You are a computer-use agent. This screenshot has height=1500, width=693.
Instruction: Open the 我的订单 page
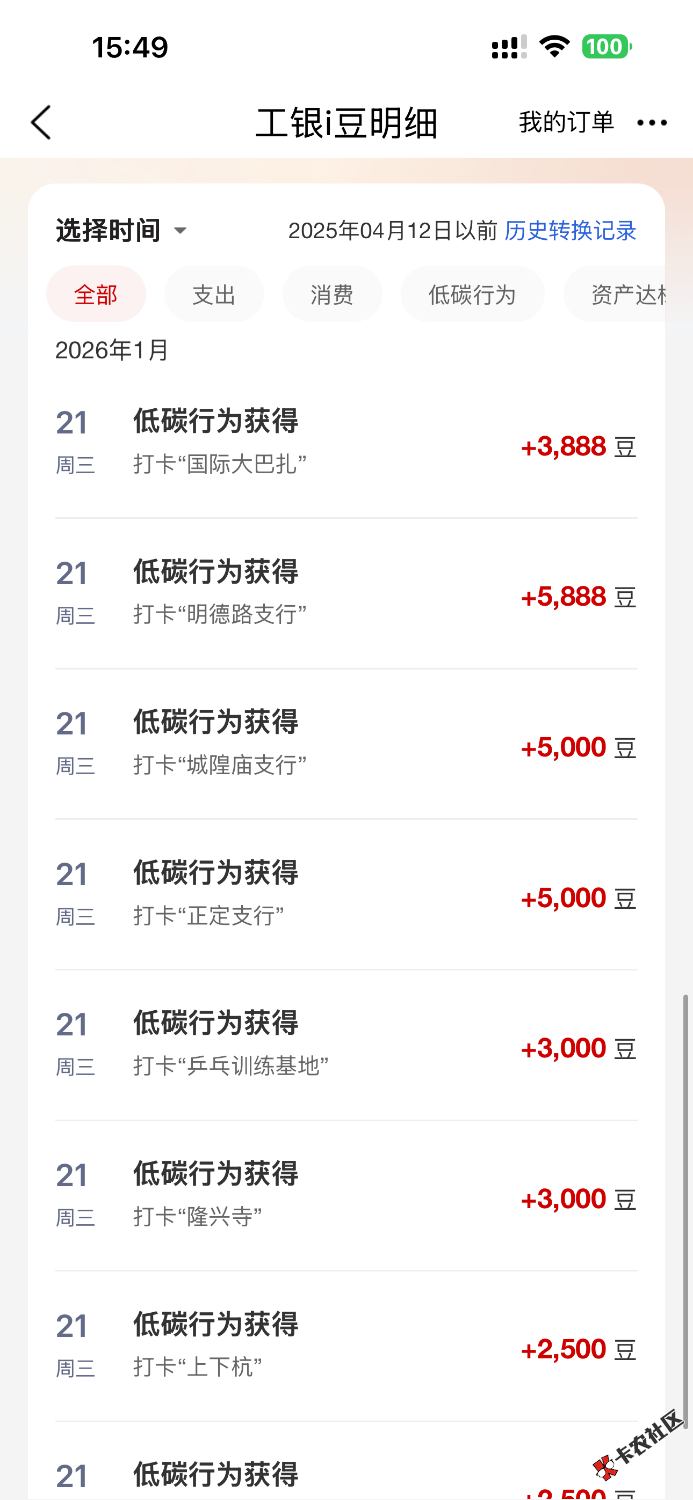pyautogui.click(x=566, y=123)
